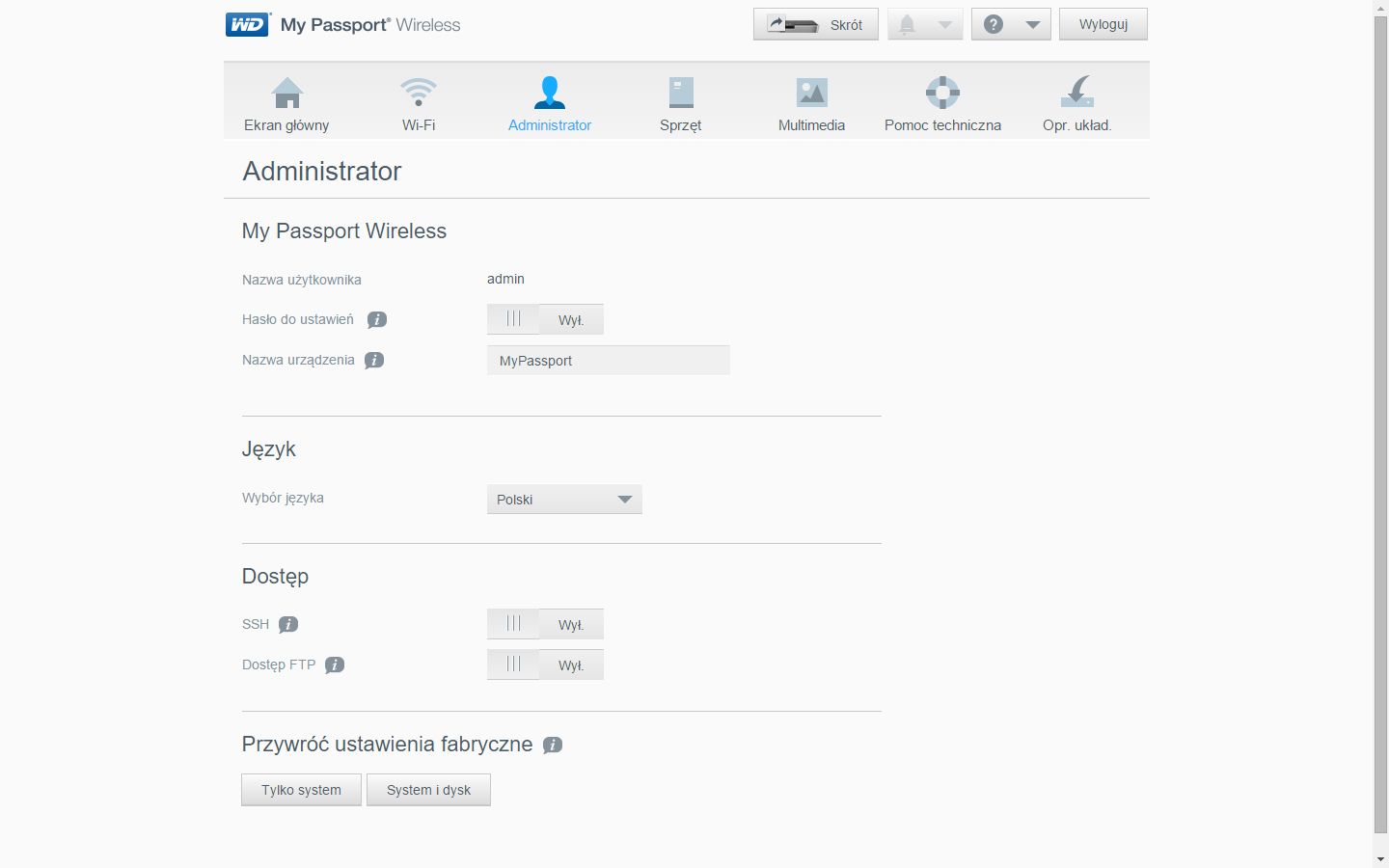Open Pomoc techniczna lifebuoy icon
Image resolution: width=1389 pixels, height=868 pixels.
(942, 94)
